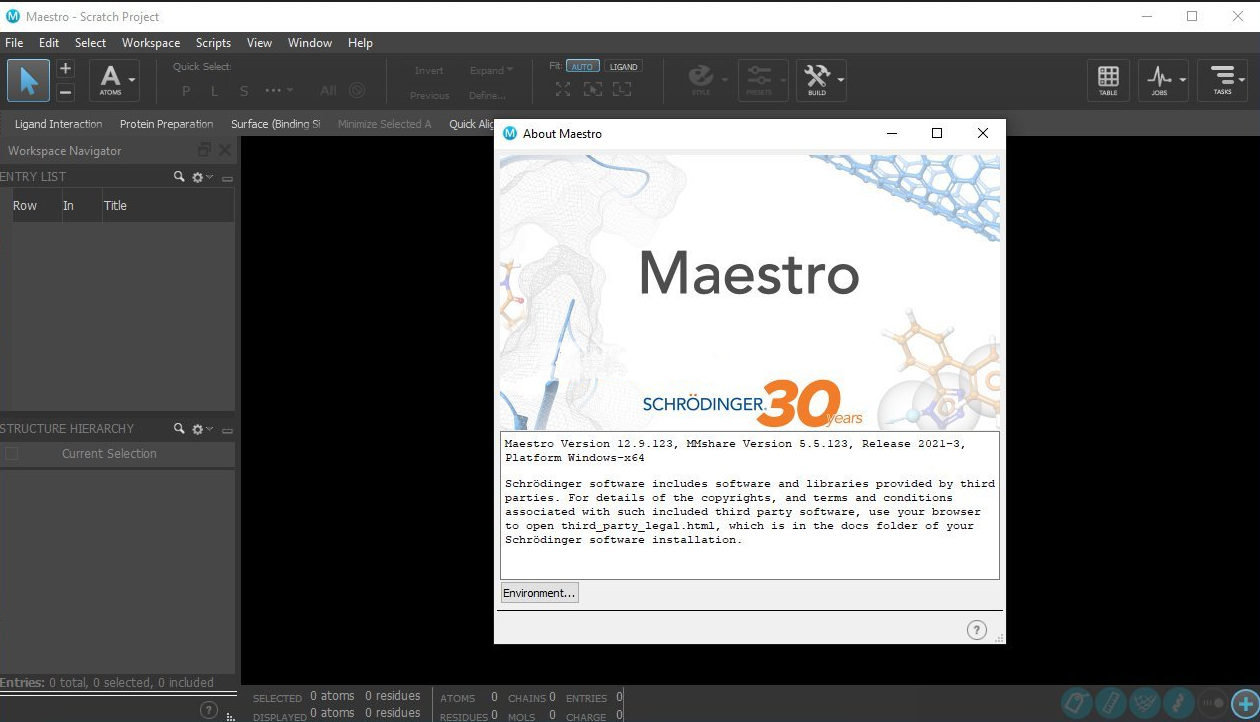Open the Window menu
This screenshot has width=1260, height=722.
click(x=310, y=43)
